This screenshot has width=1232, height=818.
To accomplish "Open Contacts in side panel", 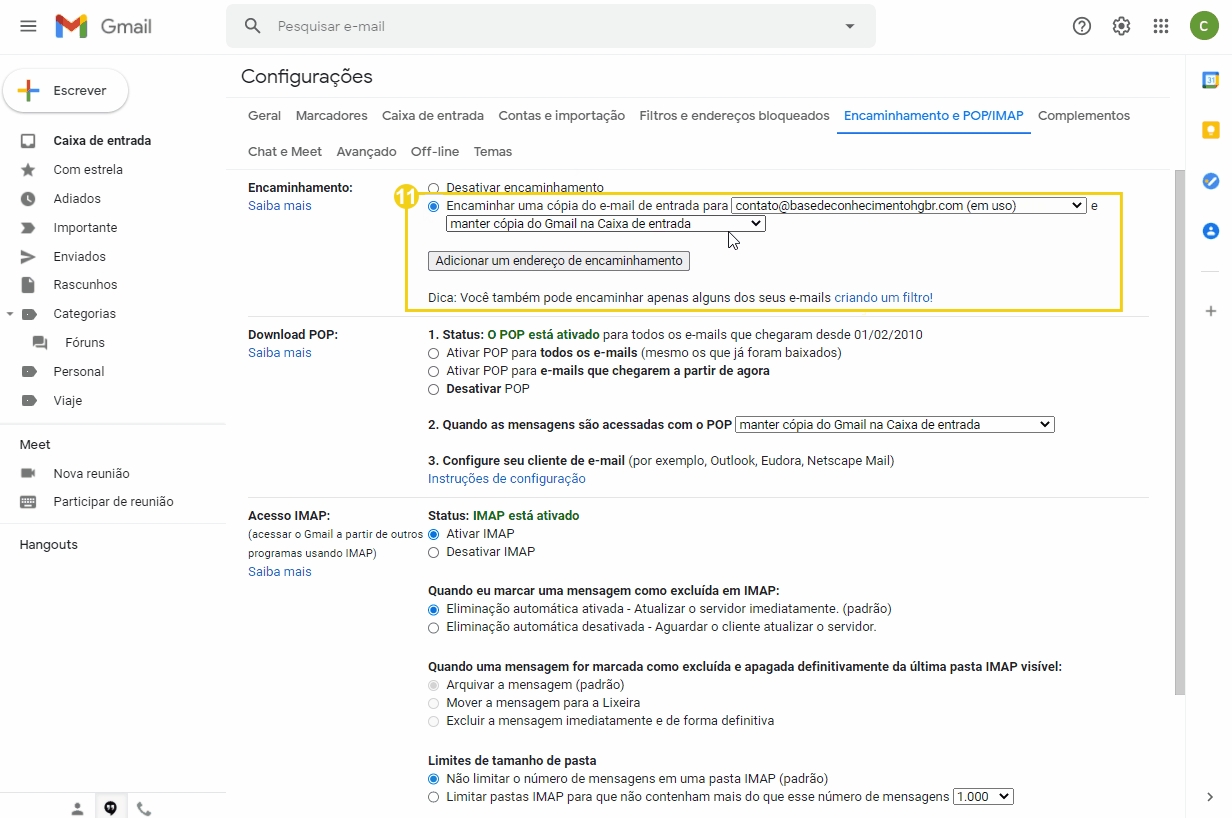I will (x=1210, y=231).
